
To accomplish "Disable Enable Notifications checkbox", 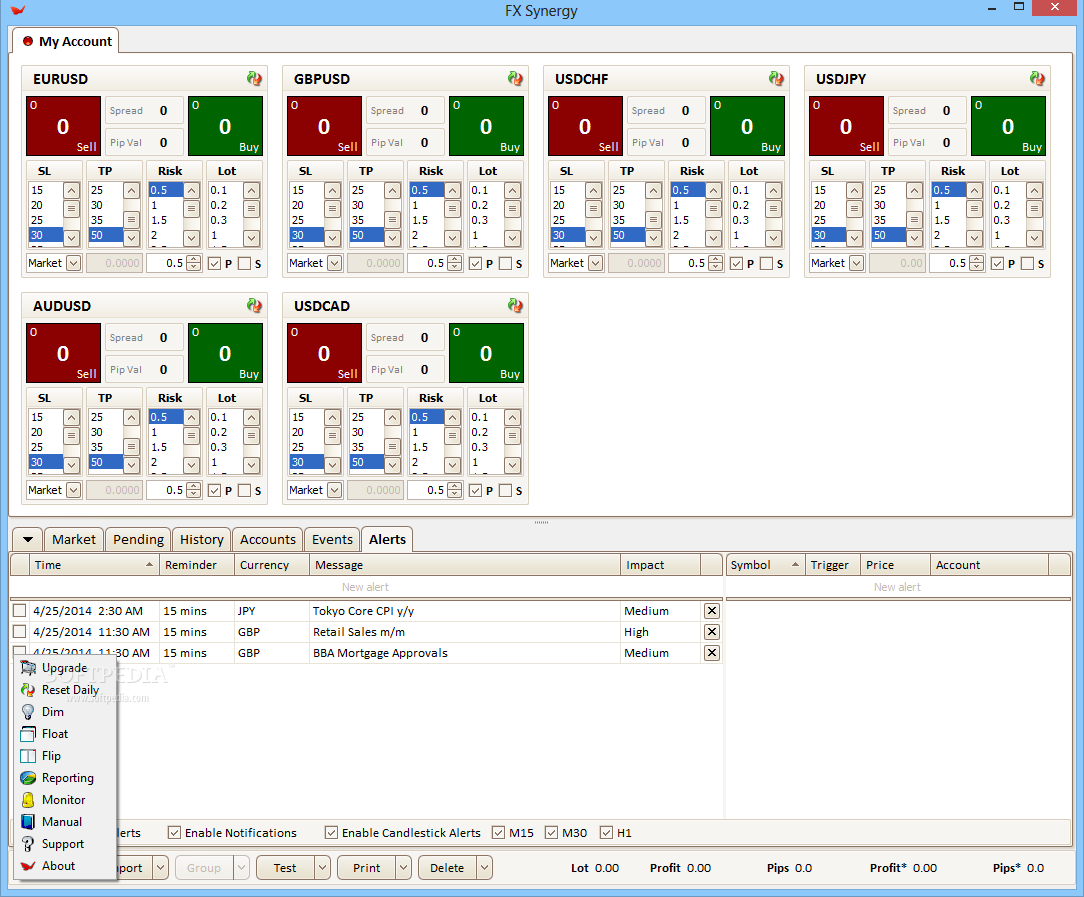I will (x=174, y=833).
